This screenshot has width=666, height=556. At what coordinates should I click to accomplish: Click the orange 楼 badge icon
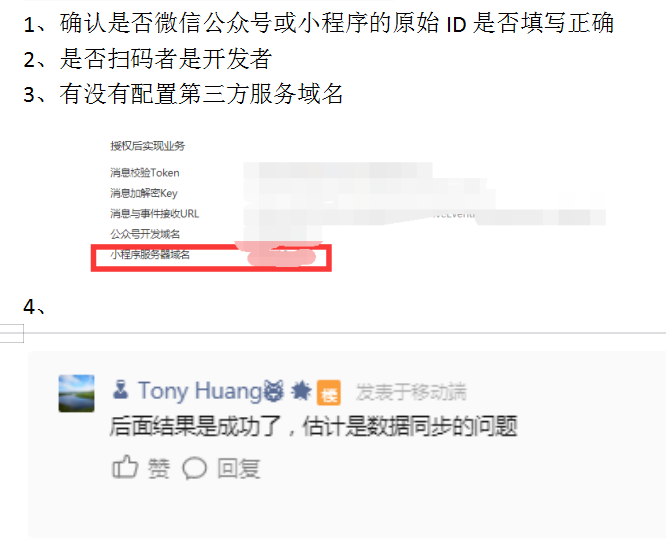(329, 392)
